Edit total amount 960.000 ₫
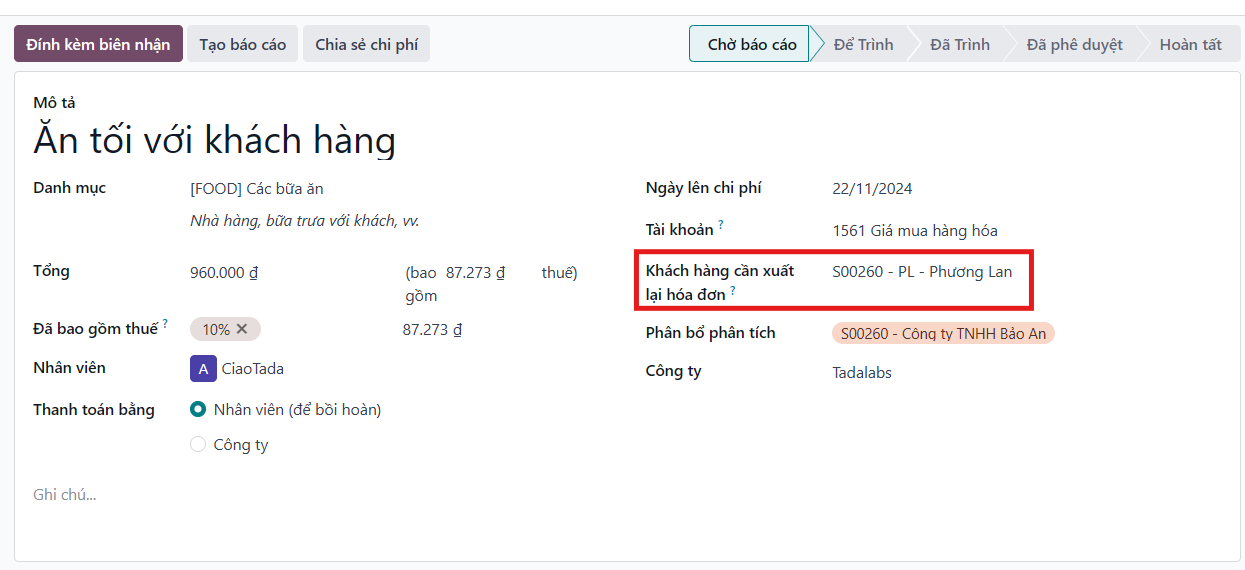The width and height of the screenshot is (1245, 570). pyautogui.click(x=224, y=272)
